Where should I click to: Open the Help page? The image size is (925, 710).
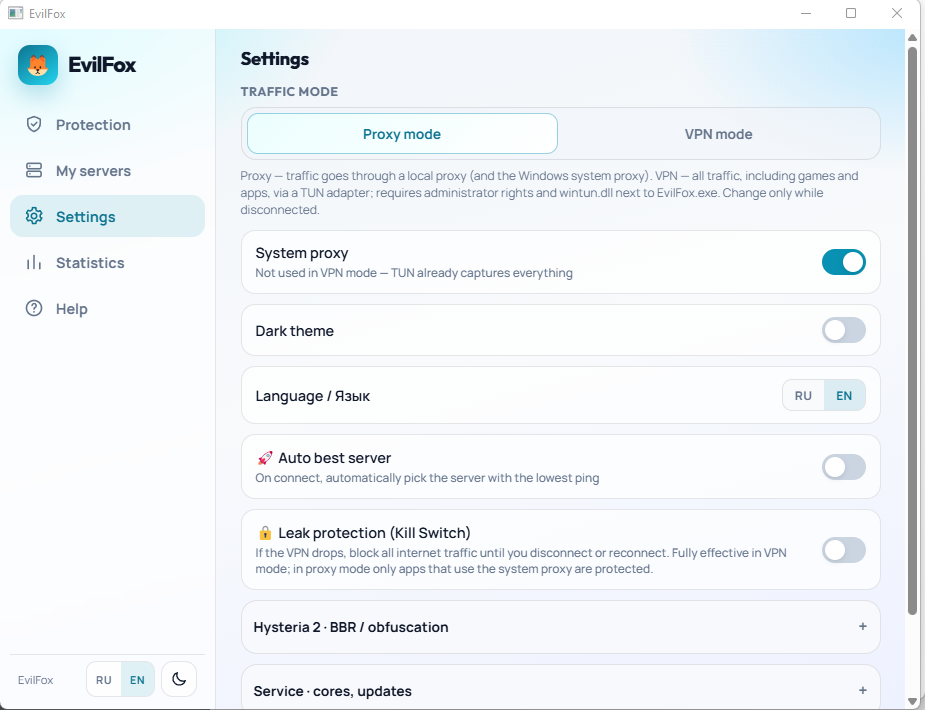(x=107, y=308)
